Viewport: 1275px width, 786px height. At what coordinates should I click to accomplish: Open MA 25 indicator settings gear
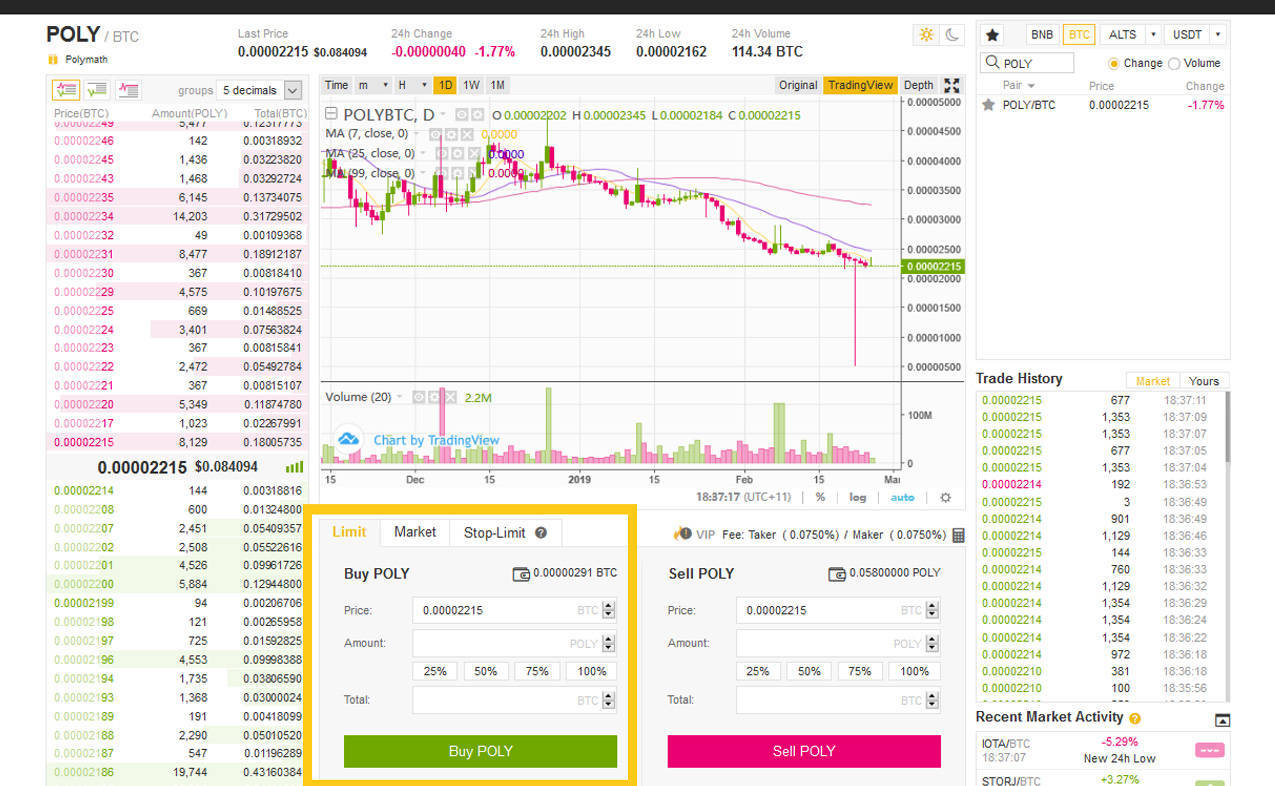click(x=459, y=154)
